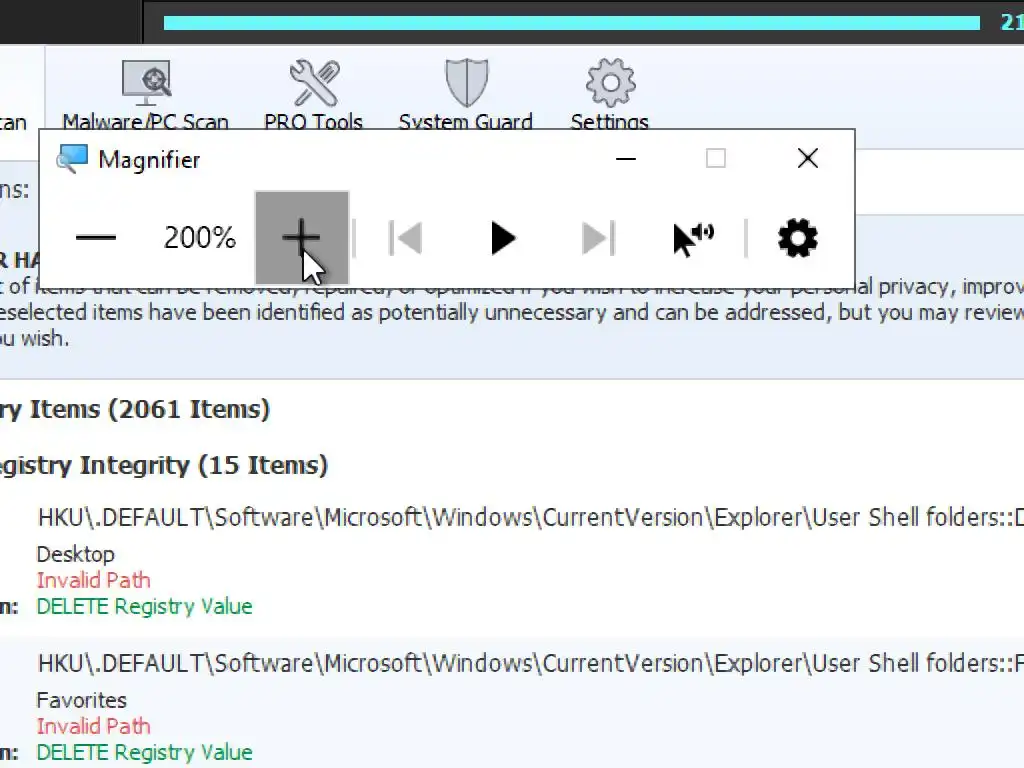Image resolution: width=1024 pixels, height=768 pixels.
Task: Click Invalid Path under Desktop entry
Action: 93,581
